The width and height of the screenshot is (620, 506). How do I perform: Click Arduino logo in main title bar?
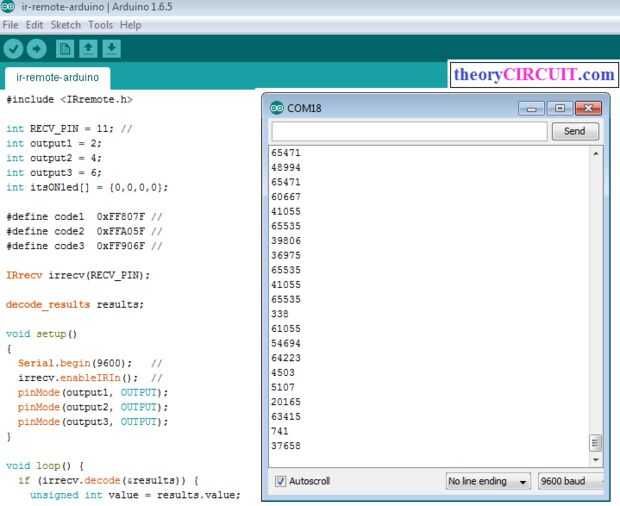[9, 8]
